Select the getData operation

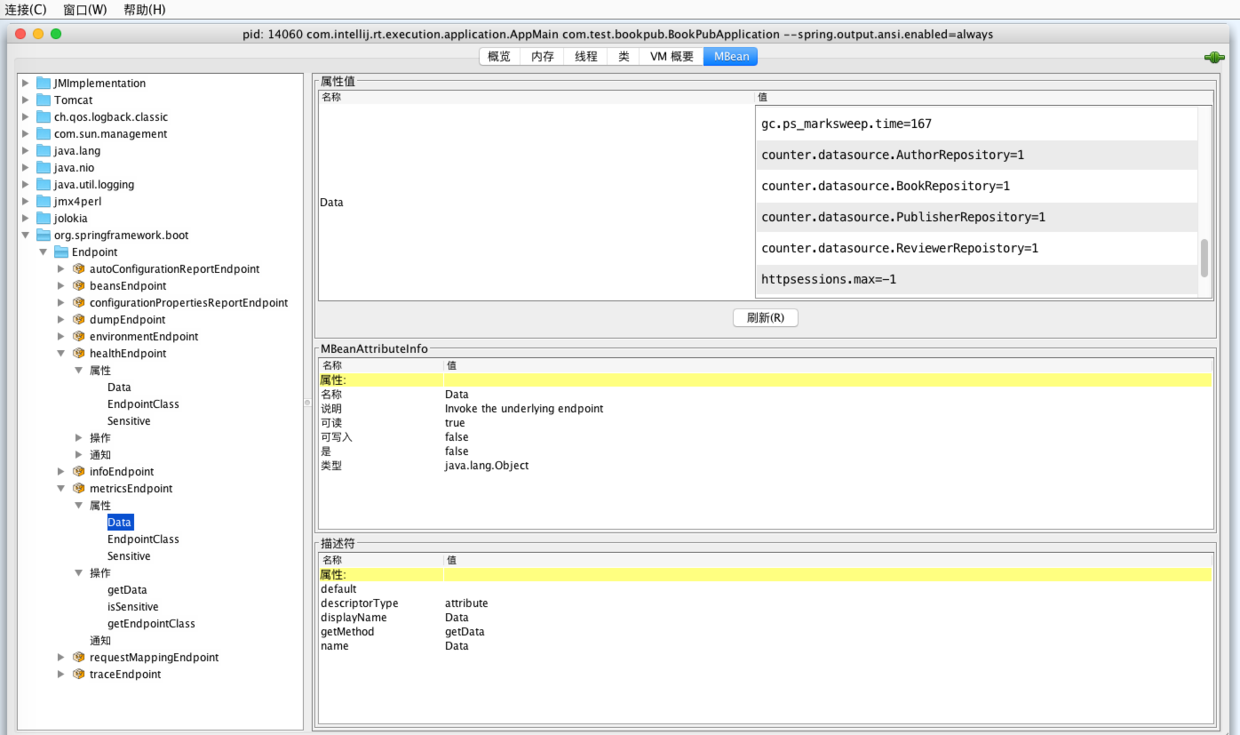(127, 590)
